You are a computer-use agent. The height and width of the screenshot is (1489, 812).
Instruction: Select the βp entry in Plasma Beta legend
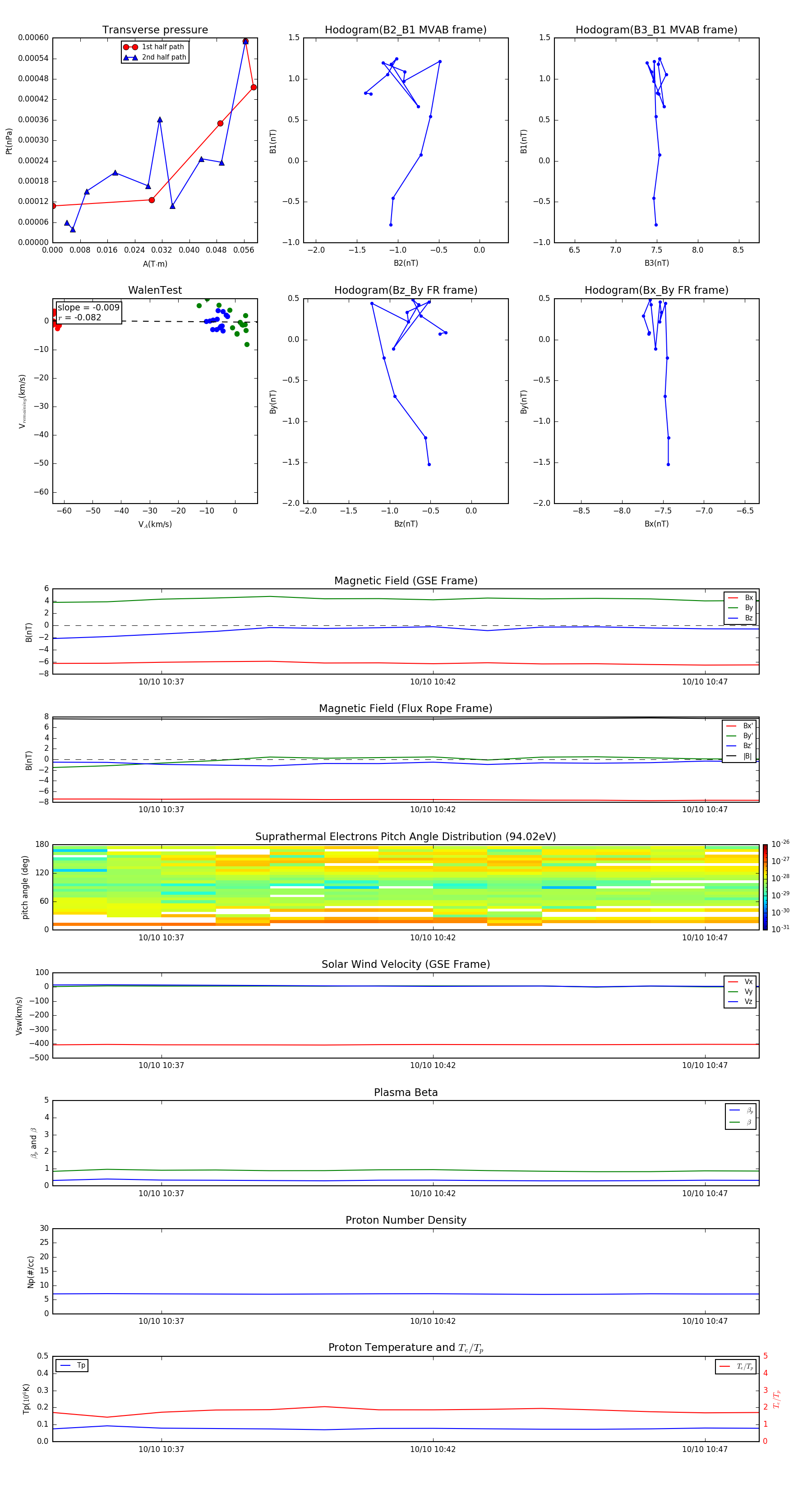point(741,1110)
